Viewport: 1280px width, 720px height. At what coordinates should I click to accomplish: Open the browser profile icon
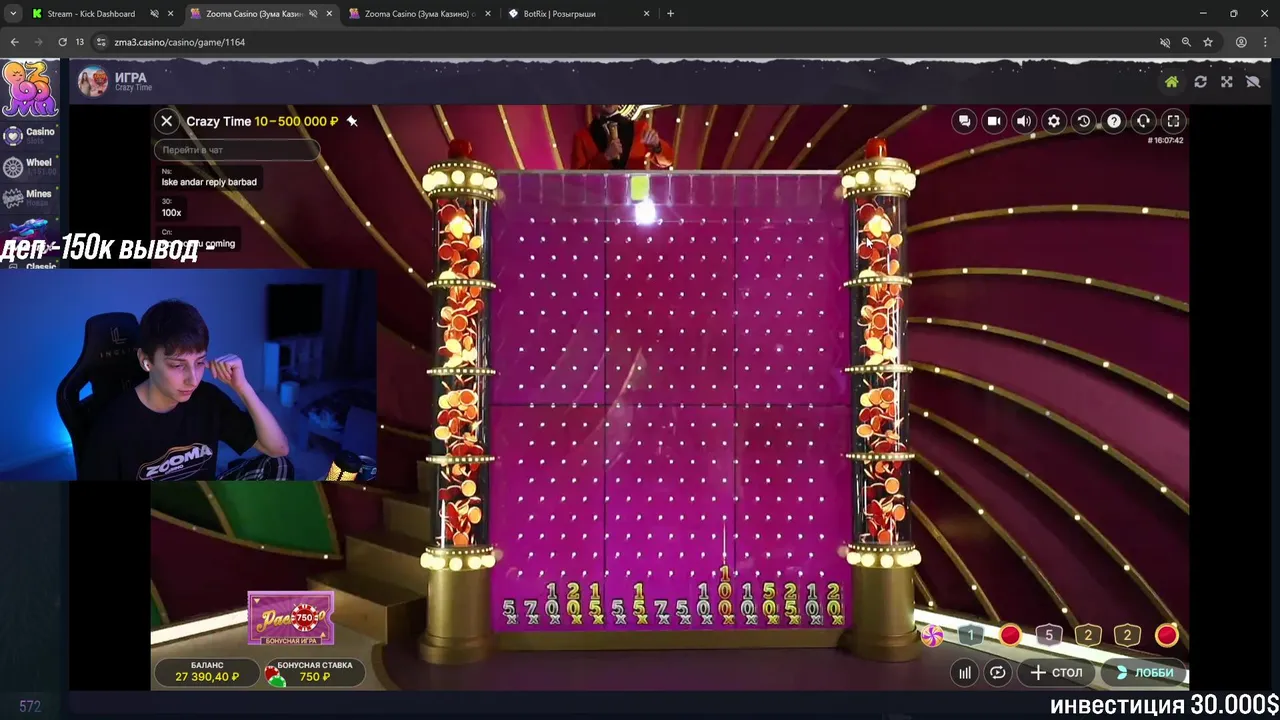coord(1241,42)
